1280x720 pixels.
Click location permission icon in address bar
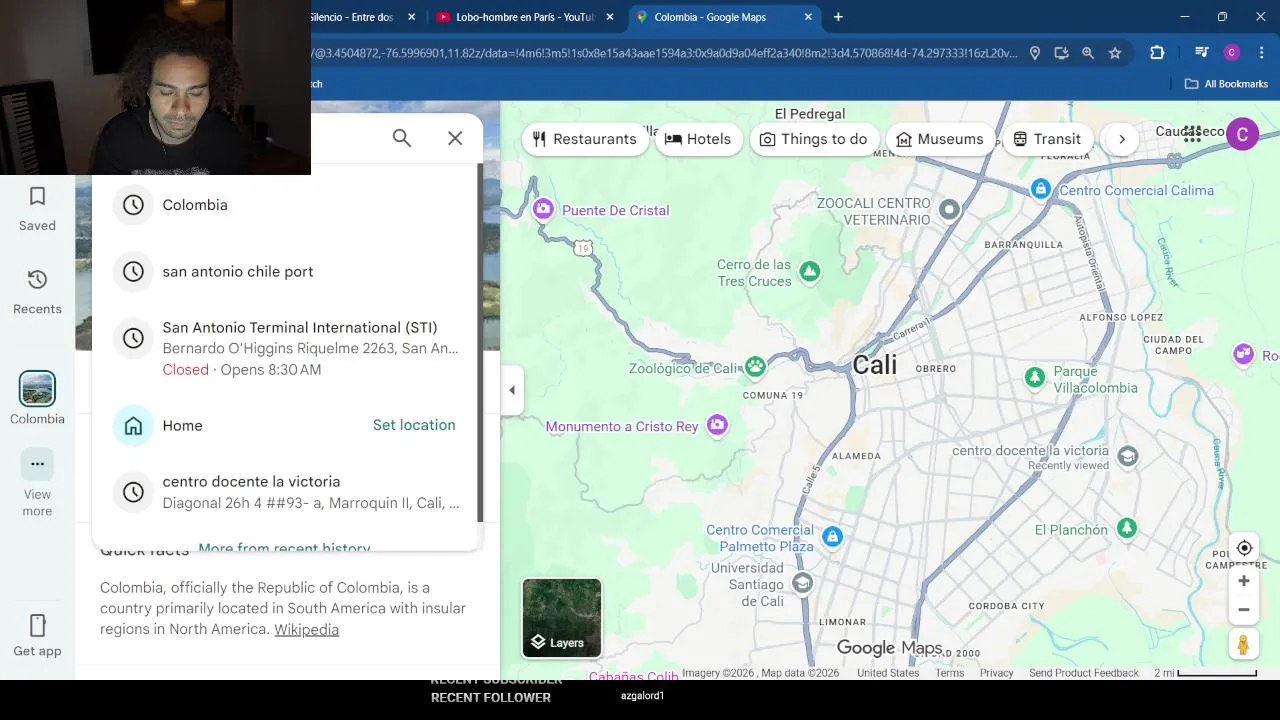click(x=1035, y=53)
